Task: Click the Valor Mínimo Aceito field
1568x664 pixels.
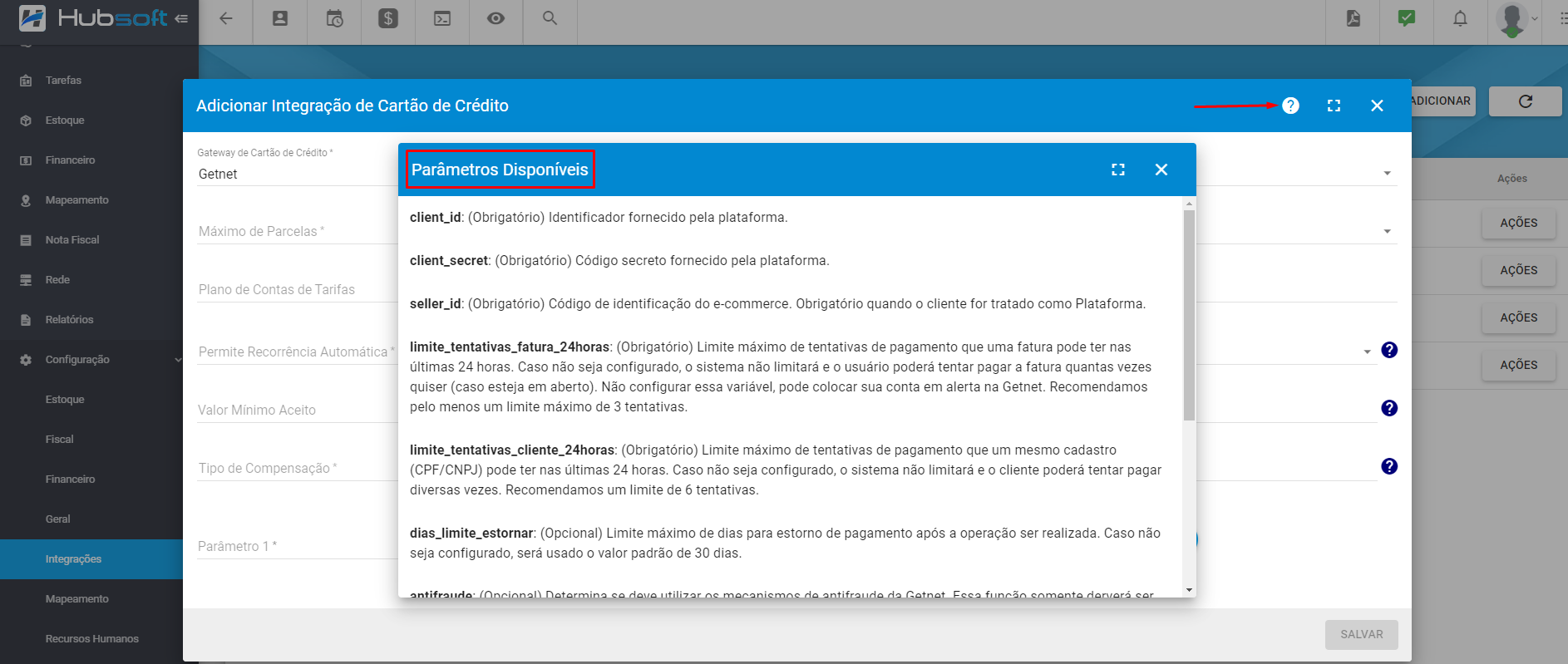Action: pos(298,410)
